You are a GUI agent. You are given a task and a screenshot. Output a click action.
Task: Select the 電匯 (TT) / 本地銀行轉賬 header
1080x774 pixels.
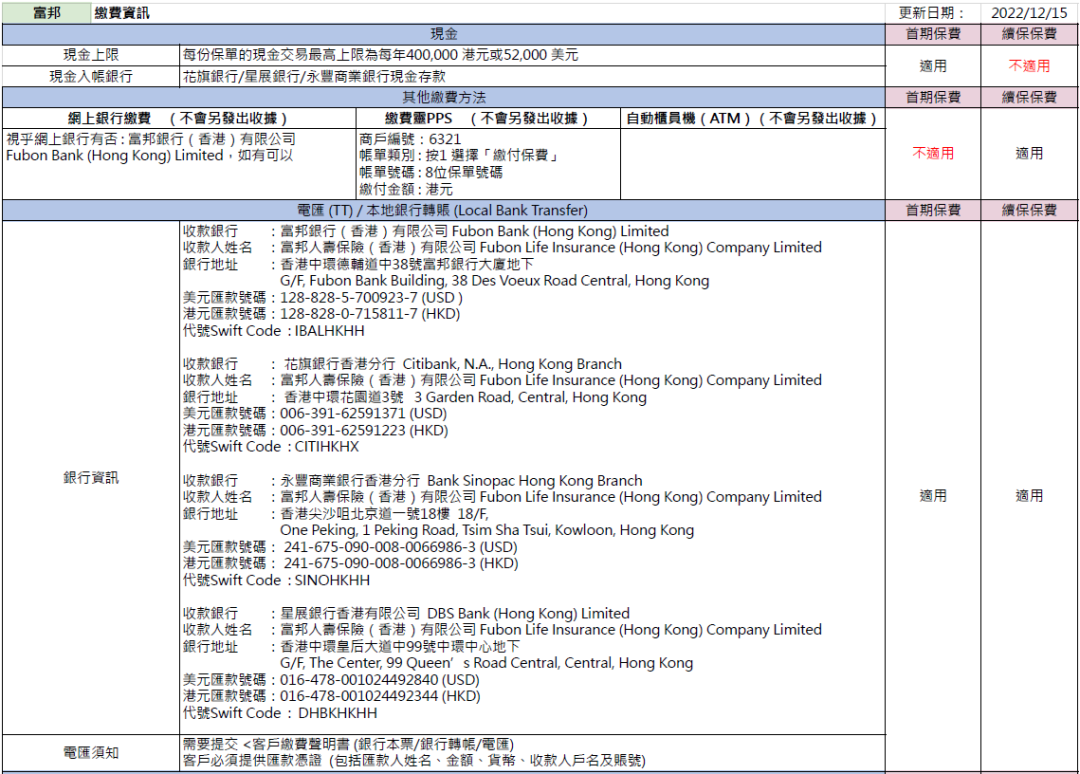444,210
